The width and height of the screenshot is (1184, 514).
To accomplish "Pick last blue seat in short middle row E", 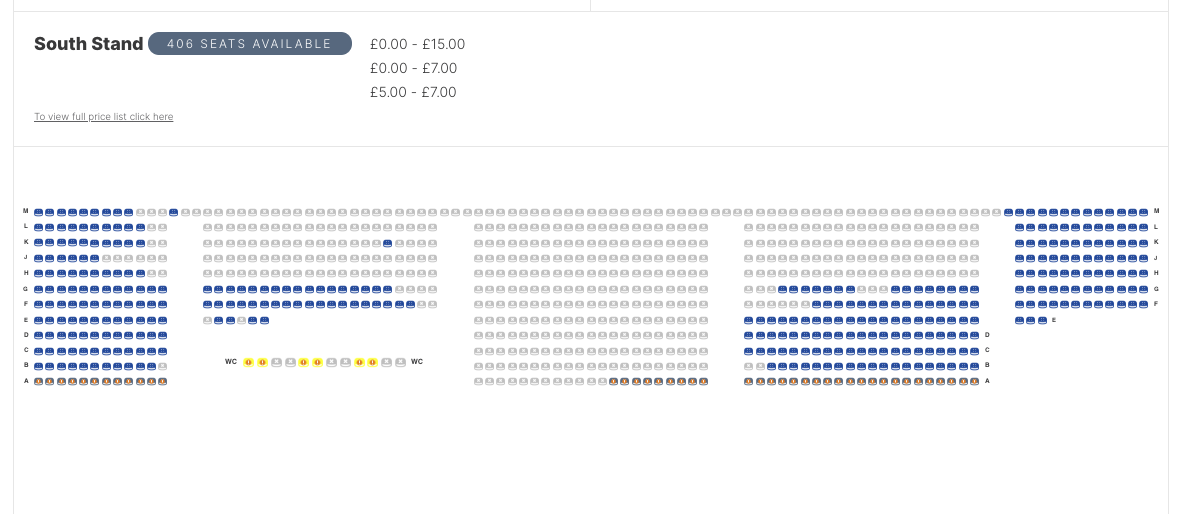I will click(x=264, y=320).
